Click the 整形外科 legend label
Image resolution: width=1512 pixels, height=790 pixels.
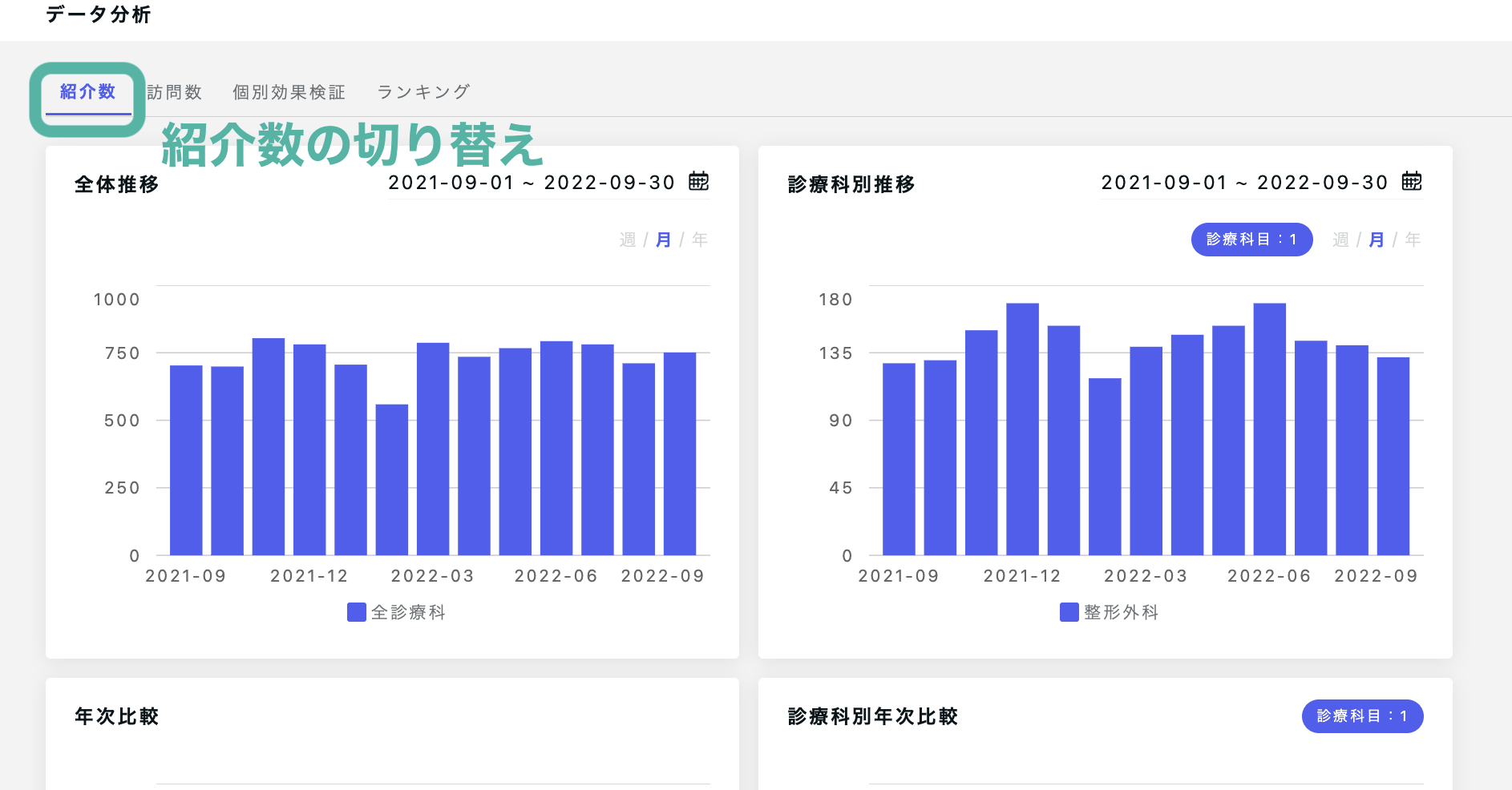pyautogui.click(x=1121, y=612)
